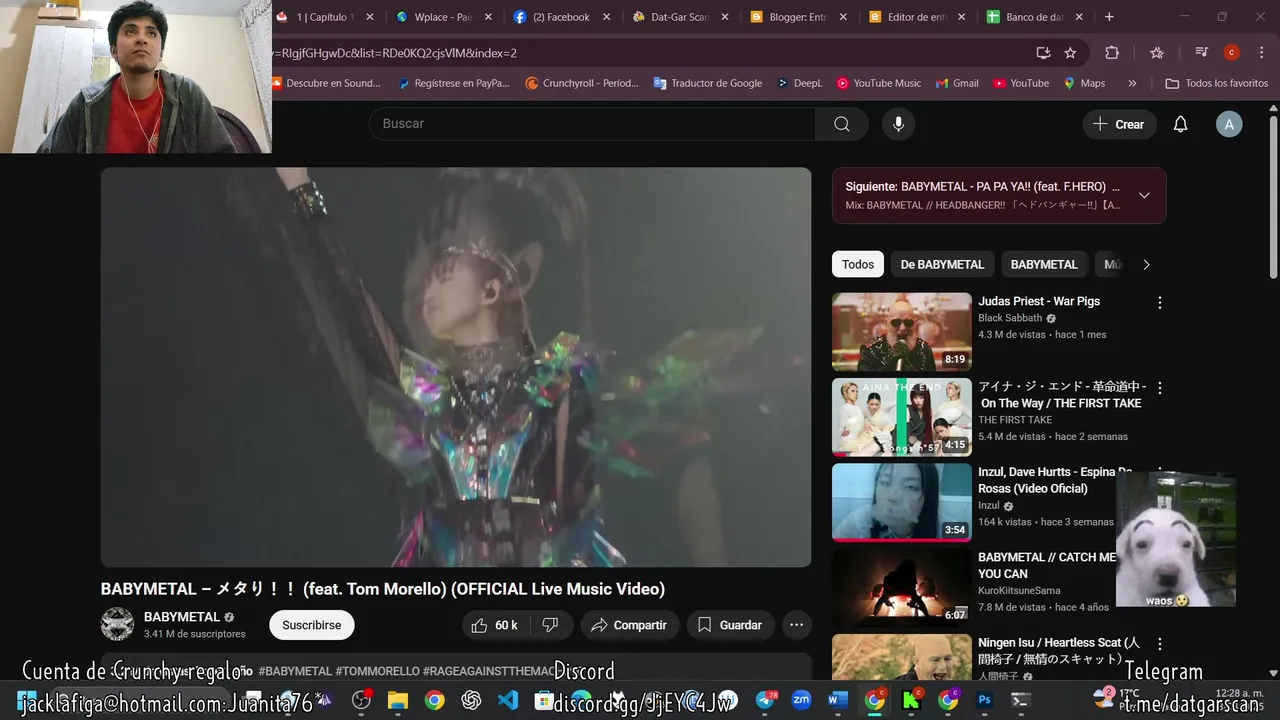Viewport: 1280px width, 720px height.
Task: Open media controls icon in Chrome toolbar
Action: pos(1202,53)
